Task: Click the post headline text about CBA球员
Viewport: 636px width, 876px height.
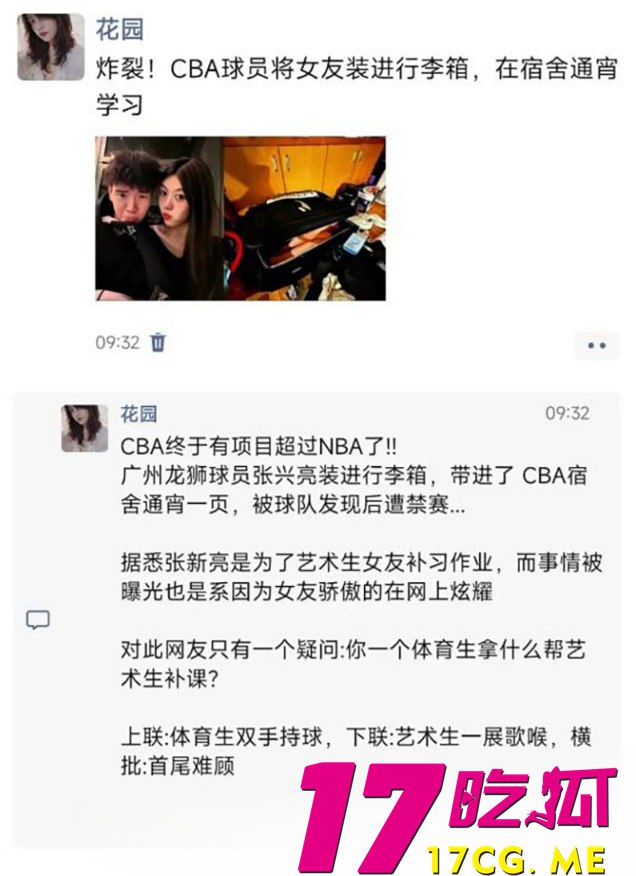Action: coord(357,87)
